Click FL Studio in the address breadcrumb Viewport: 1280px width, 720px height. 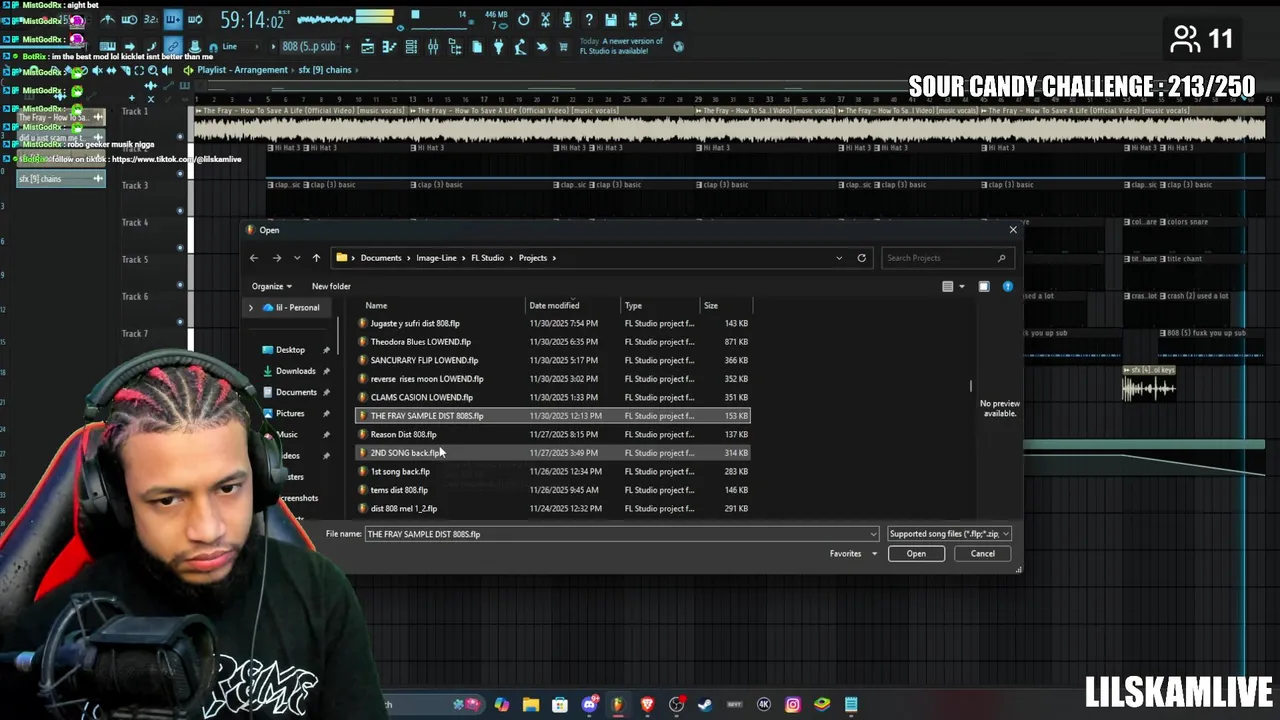(488, 258)
